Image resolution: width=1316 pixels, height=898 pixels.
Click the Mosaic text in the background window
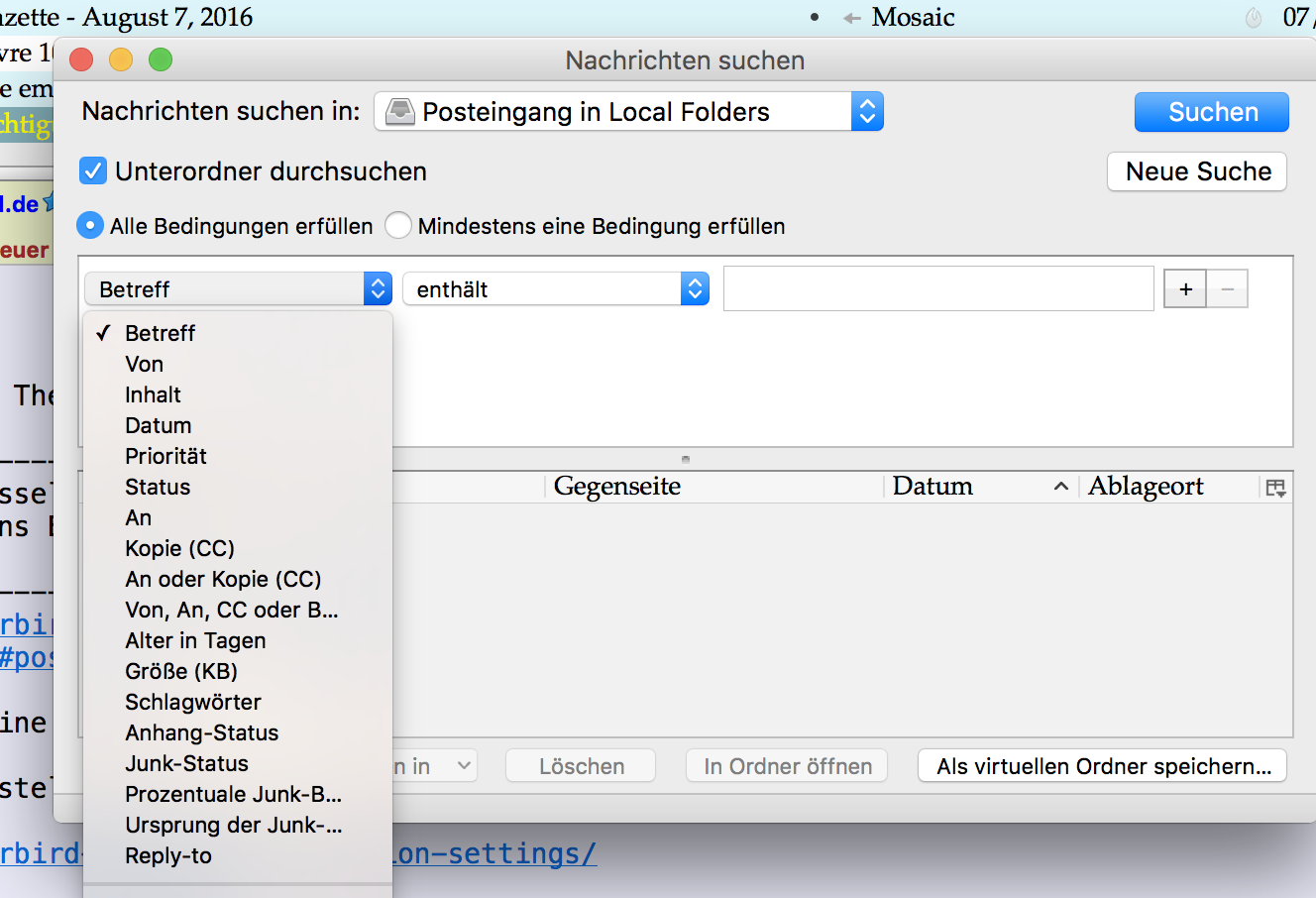pyautogui.click(x=913, y=17)
